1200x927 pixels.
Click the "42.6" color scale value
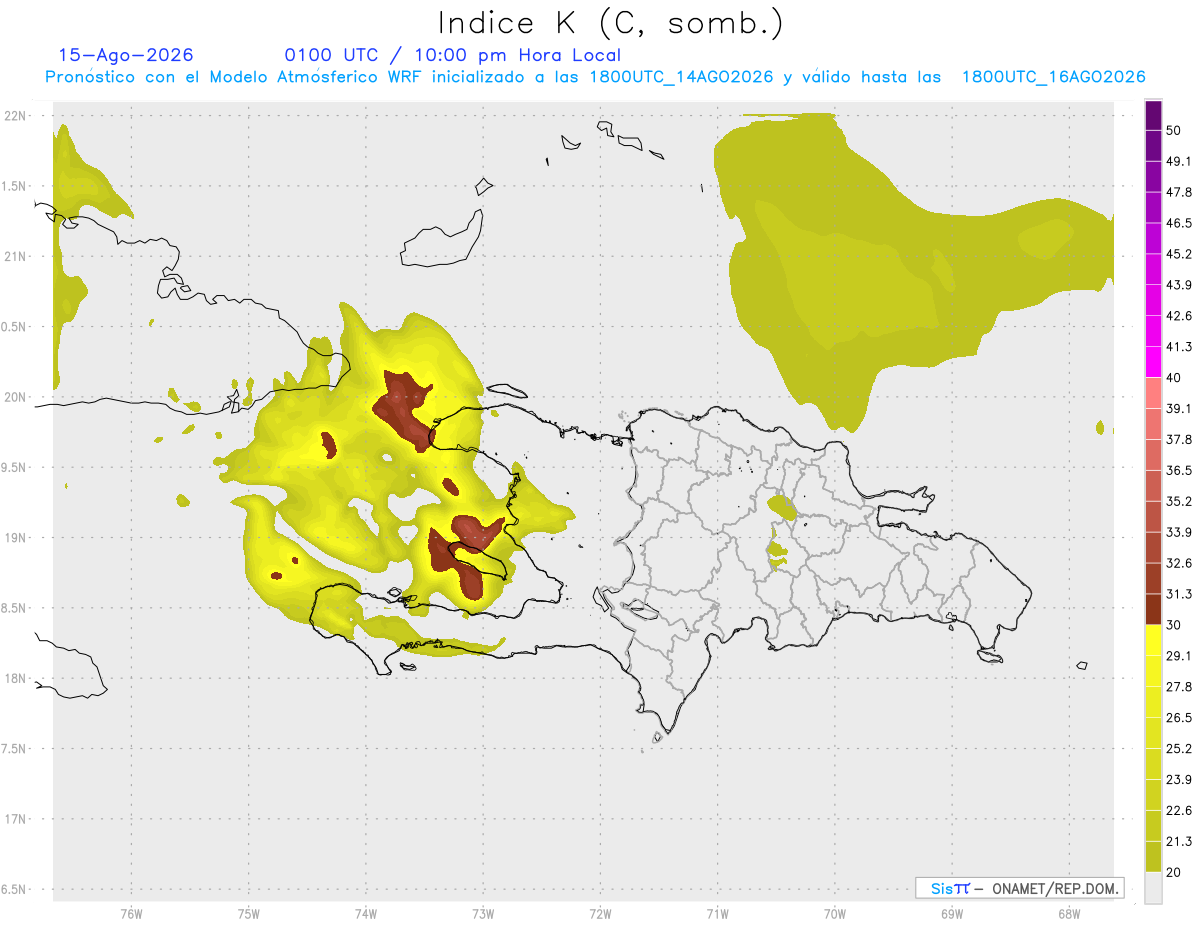click(x=1179, y=316)
